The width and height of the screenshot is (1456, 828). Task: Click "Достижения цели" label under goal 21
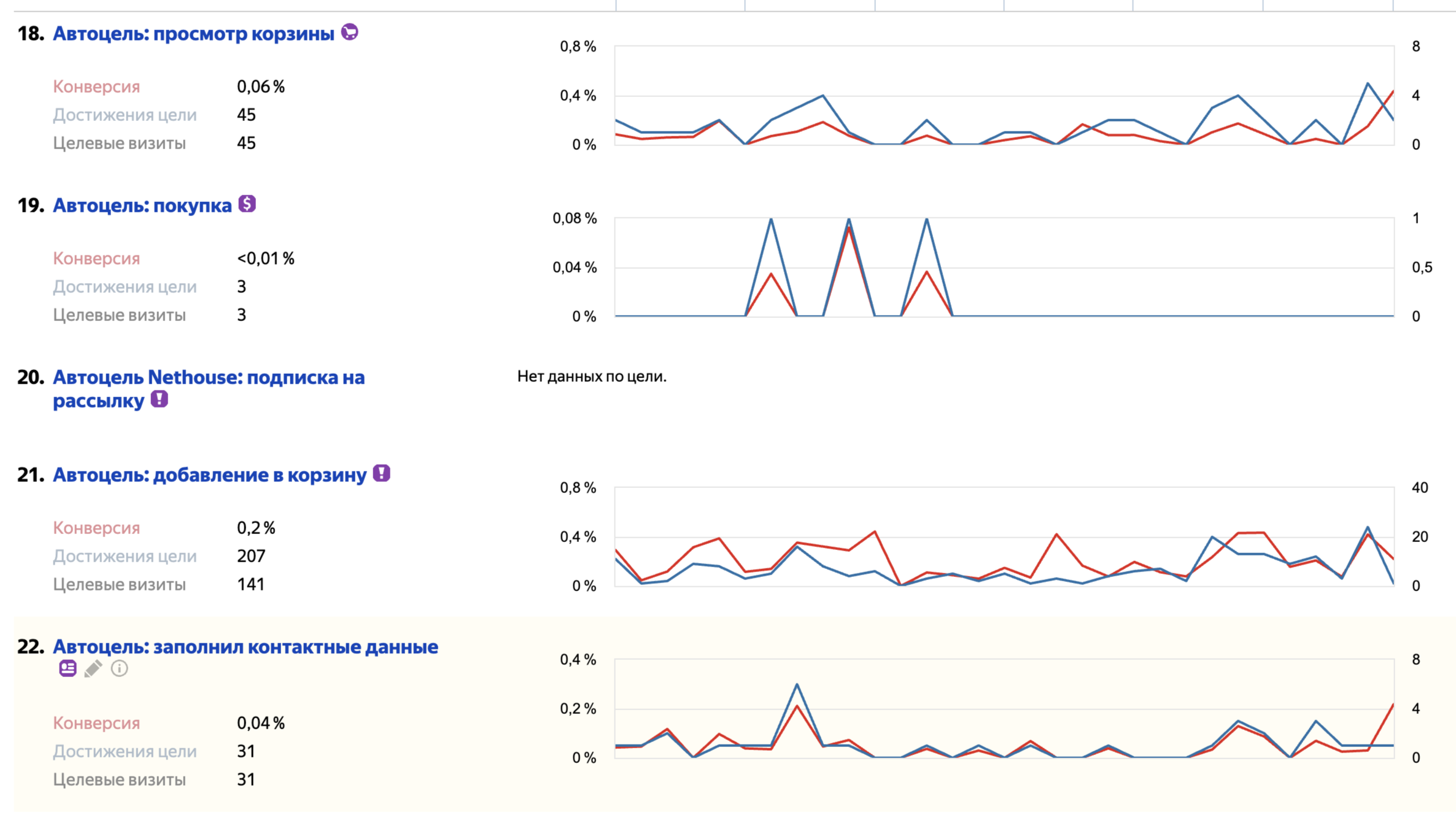pos(125,556)
